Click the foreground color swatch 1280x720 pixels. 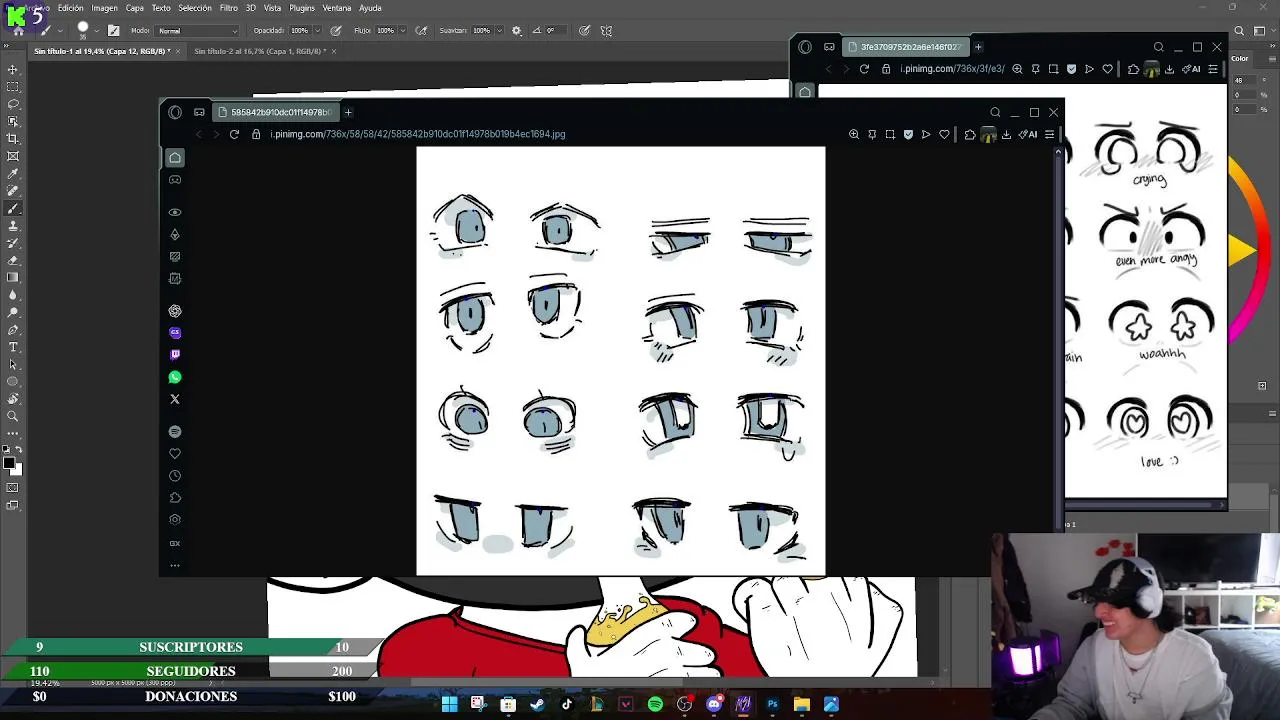pyautogui.click(x=9, y=463)
